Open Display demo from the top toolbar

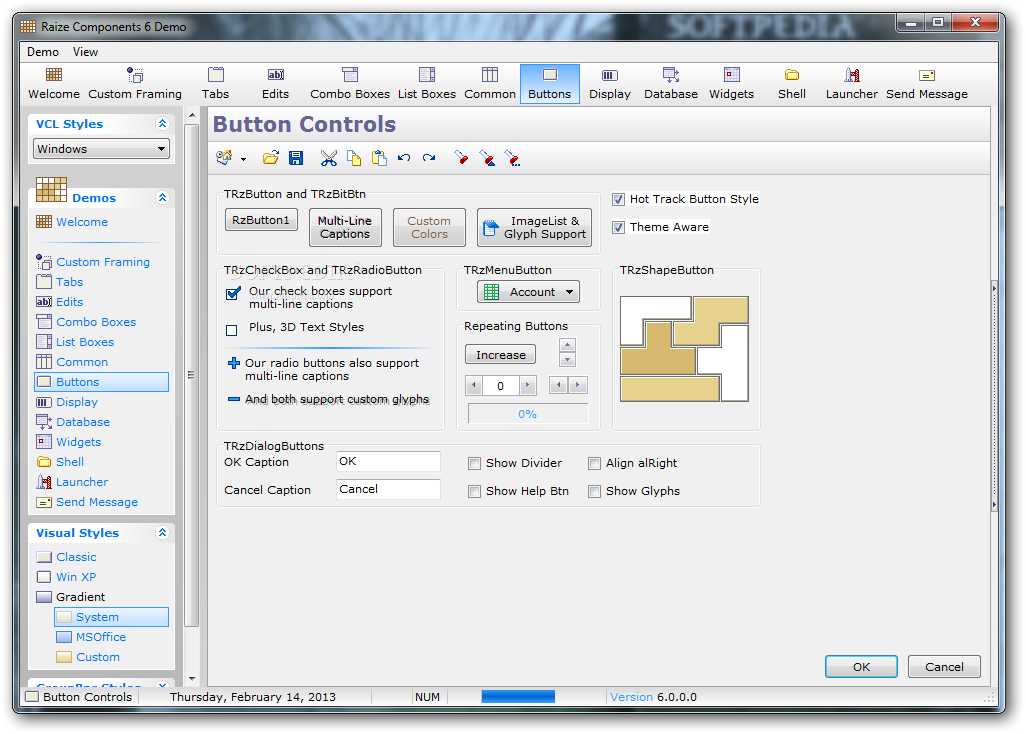coord(610,84)
